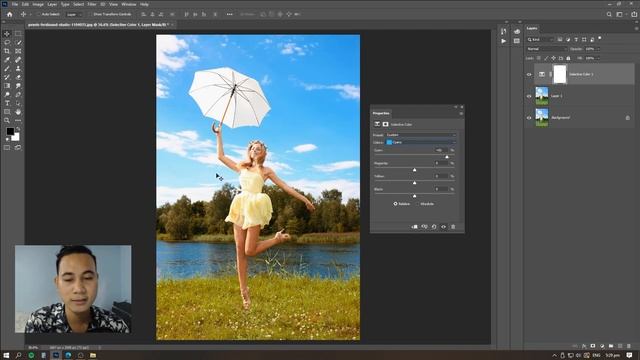Choose the Absolute radio button
The width and height of the screenshot is (640, 360).
(418, 204)
